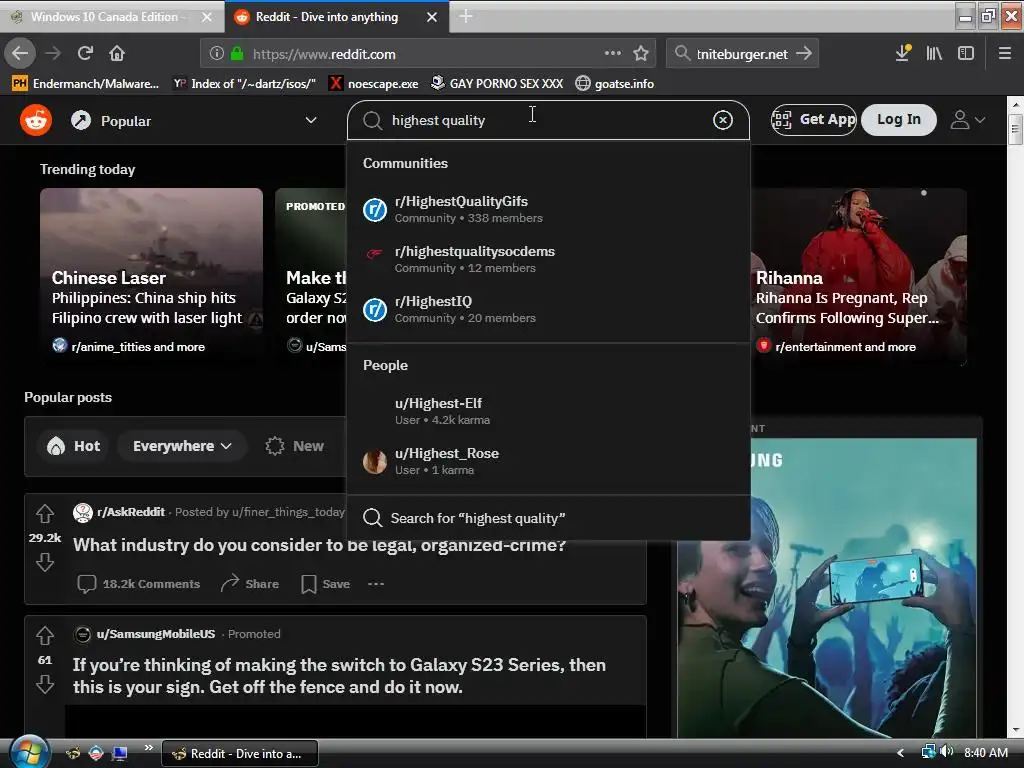Image resolution: width=1024 pixels, height=768 pixels.
Task: Select the Reddit - Dive into anything tab
Action: [327, 17]
